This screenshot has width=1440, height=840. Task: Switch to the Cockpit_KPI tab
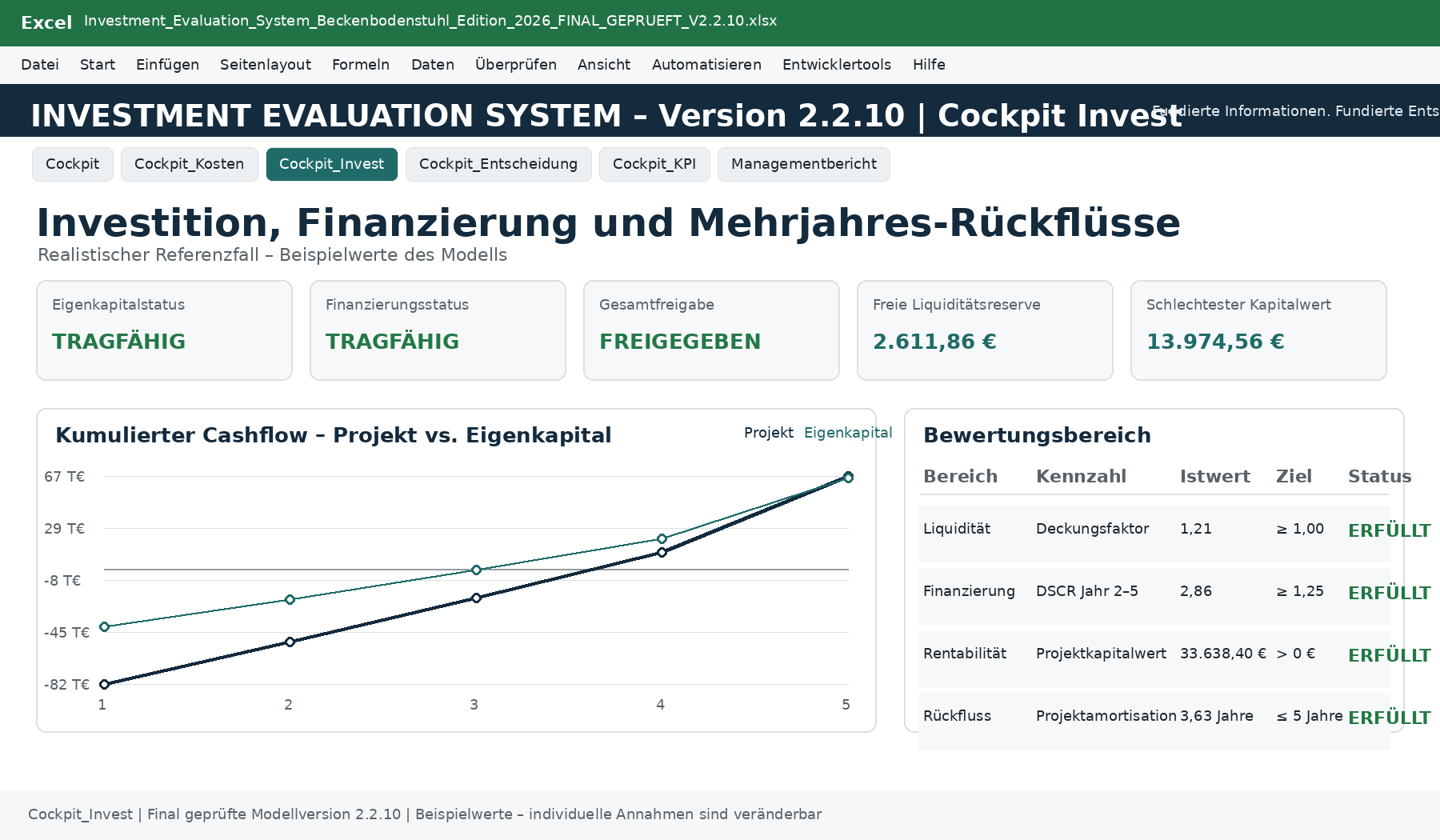point(654,164)
